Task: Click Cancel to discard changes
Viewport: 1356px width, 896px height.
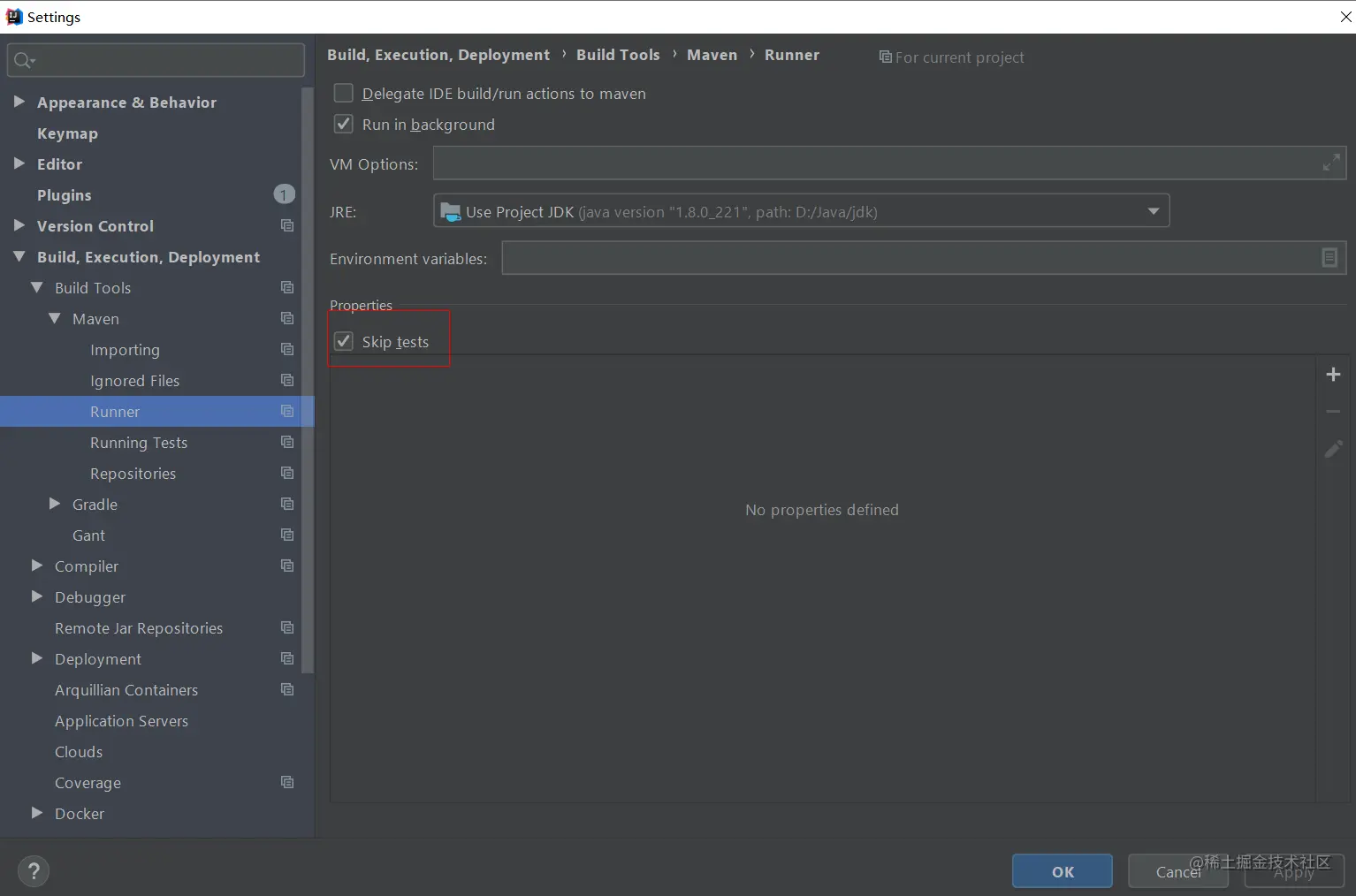Action: 1178,871
